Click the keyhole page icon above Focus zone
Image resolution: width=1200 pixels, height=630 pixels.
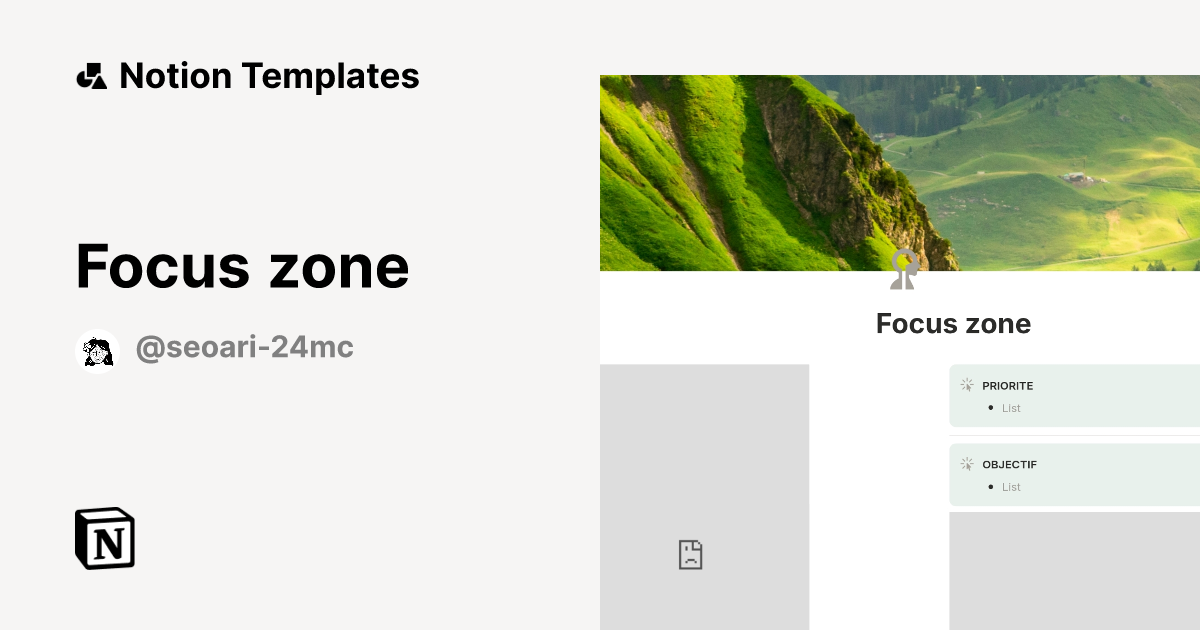pos(903,267)
